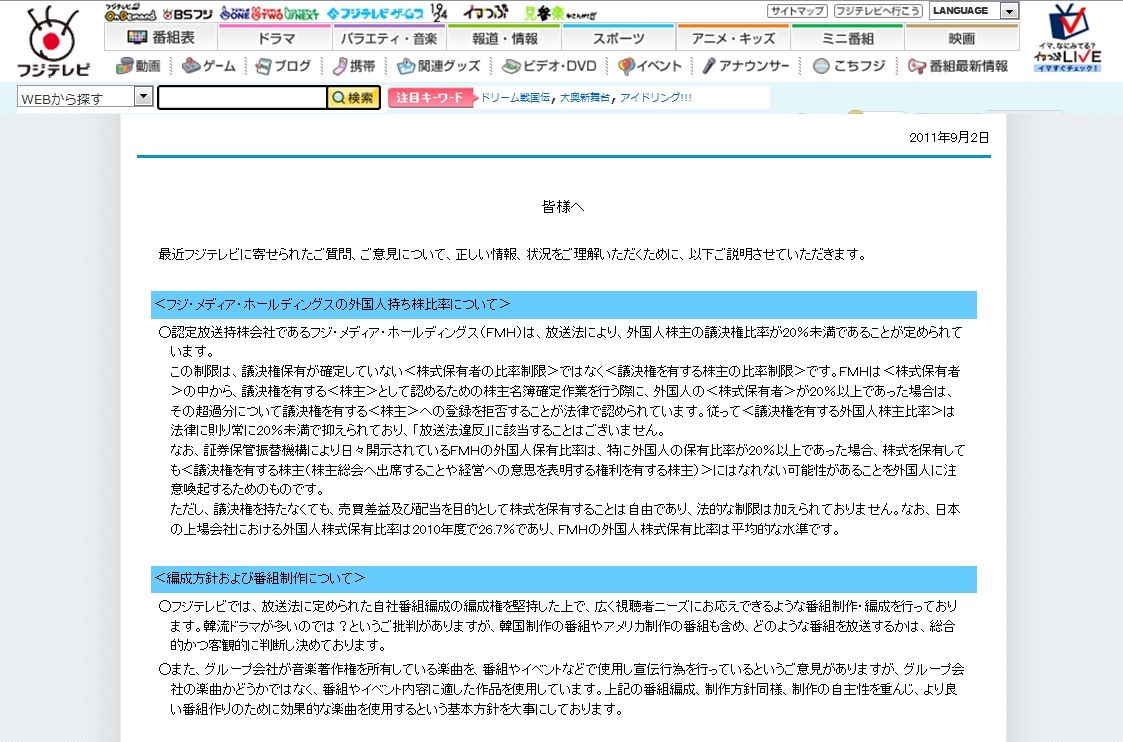Open 番組最新情報 megaphone icon link

pyautogui.click(x=958, y=66)
